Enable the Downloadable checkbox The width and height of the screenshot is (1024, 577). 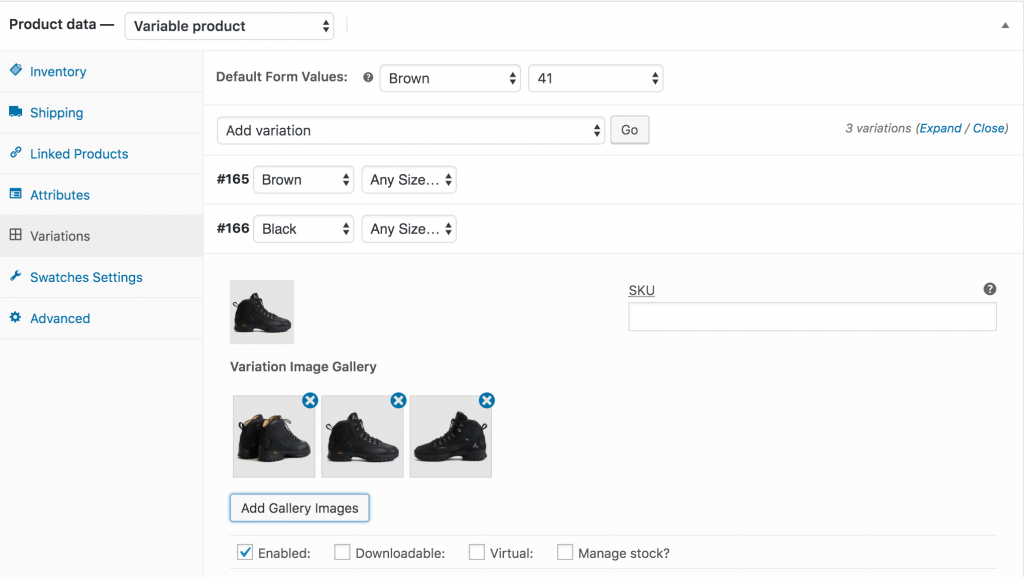(341, 551)
